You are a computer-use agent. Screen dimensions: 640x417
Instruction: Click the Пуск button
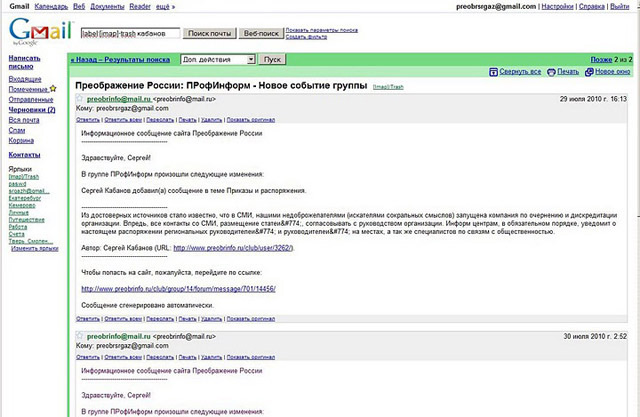[x=272, y=60]
